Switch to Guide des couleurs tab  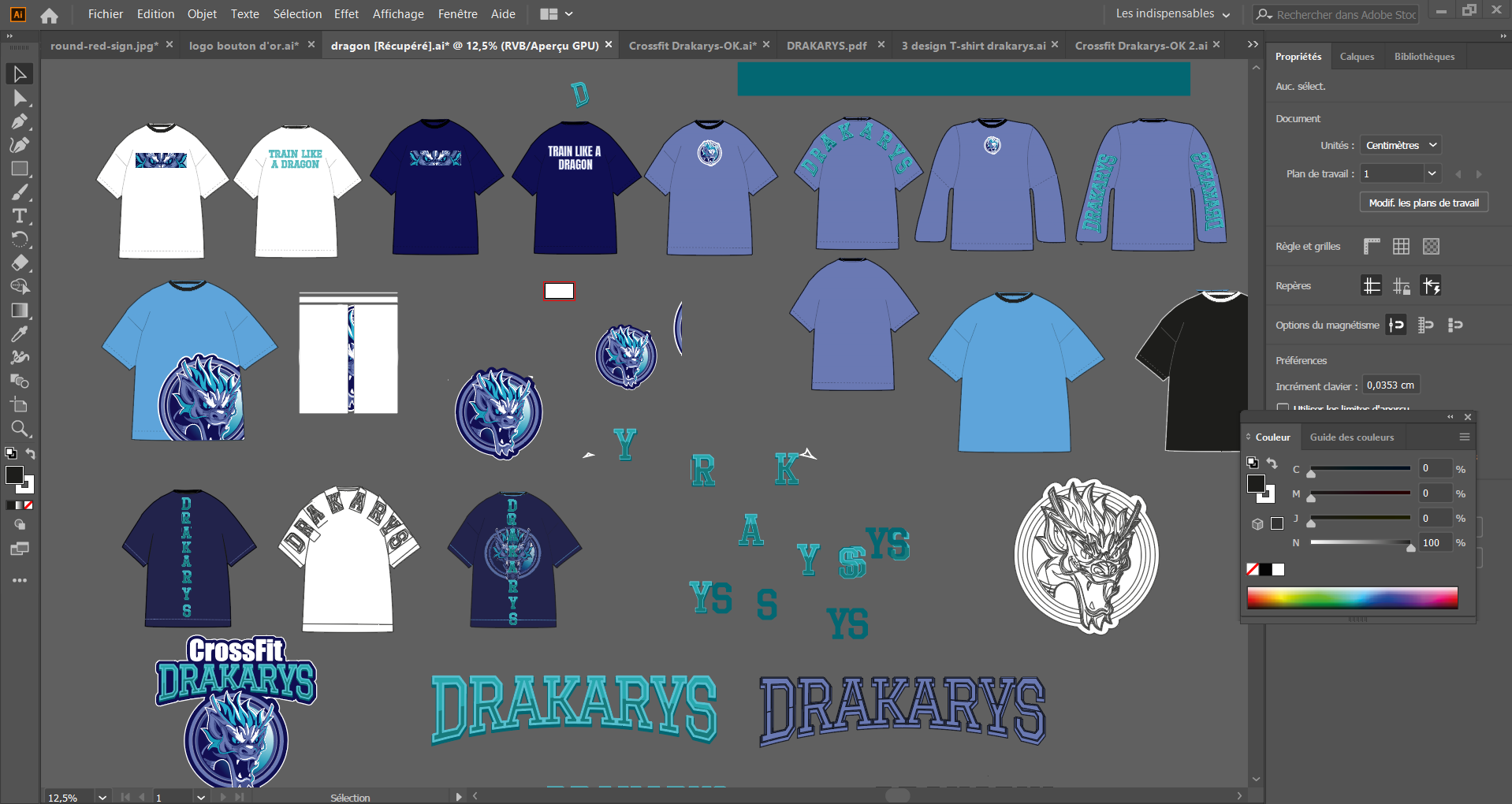pos(1351,437)
